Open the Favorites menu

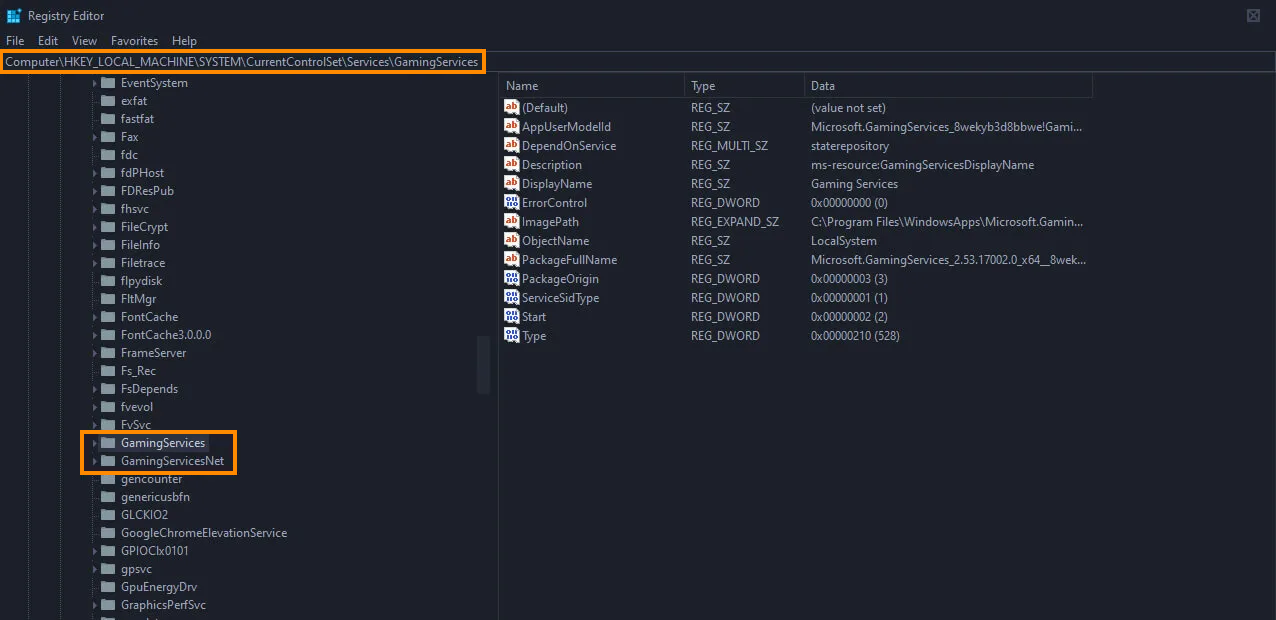(135, 41)
